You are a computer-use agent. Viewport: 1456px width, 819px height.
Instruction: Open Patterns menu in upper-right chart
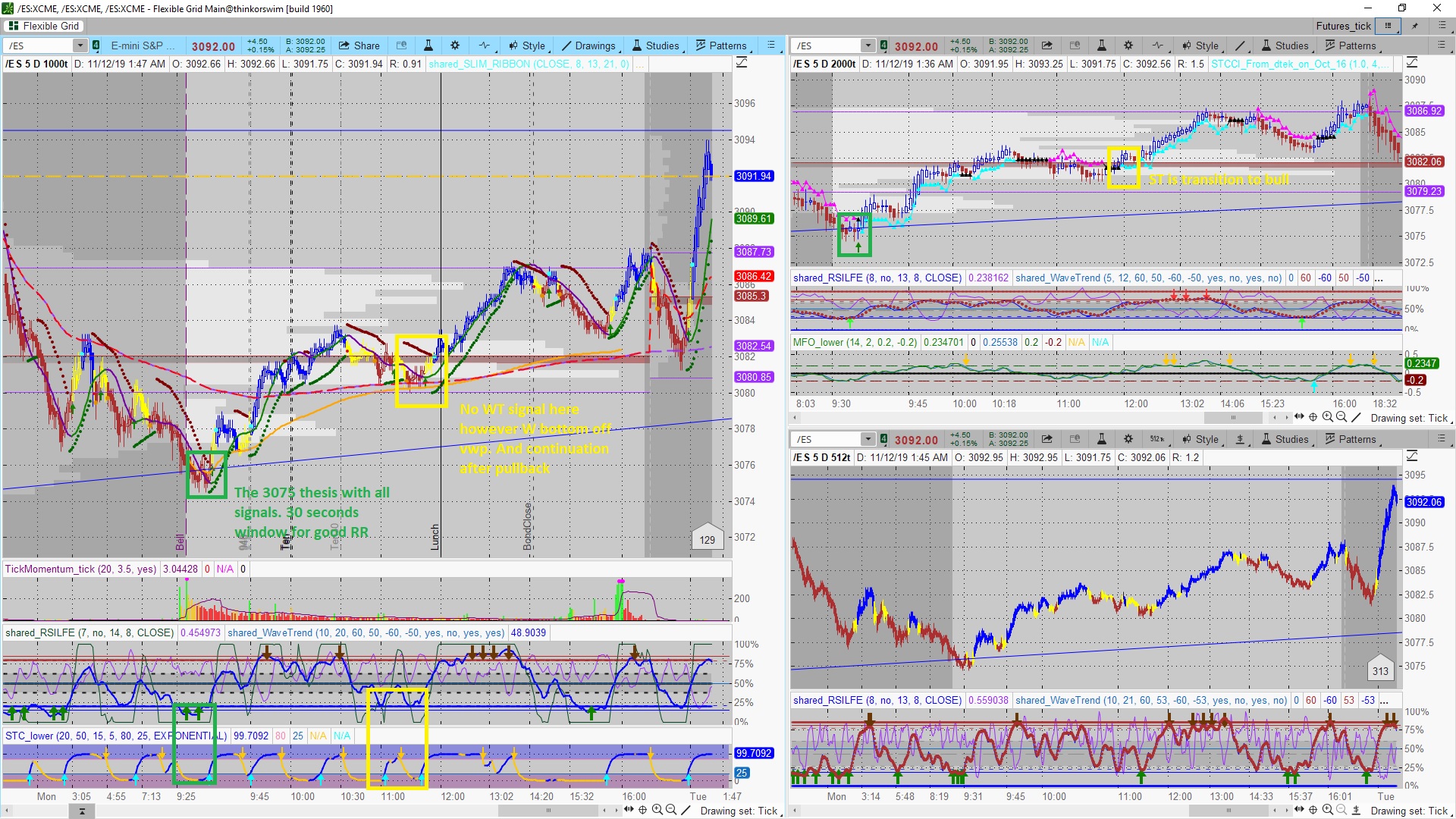pos(1352,45)
